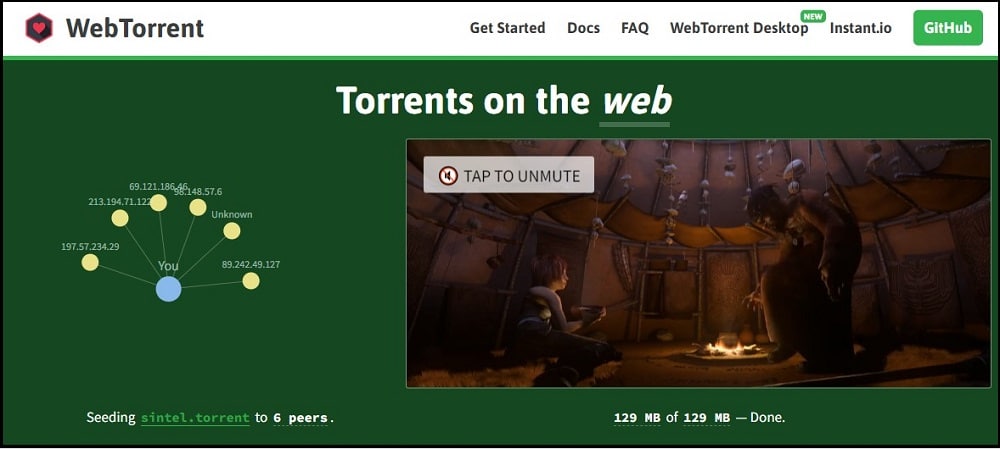Click the WebTorrent brand name text

pos(135,28)
